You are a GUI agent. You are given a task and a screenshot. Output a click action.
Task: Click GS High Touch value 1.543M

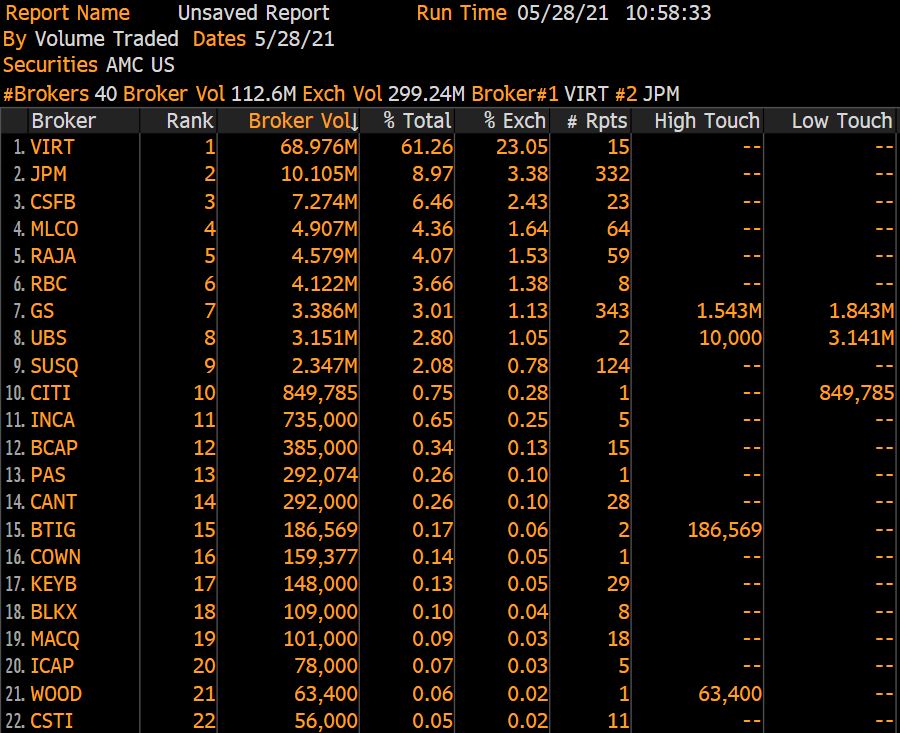[729, 311]
